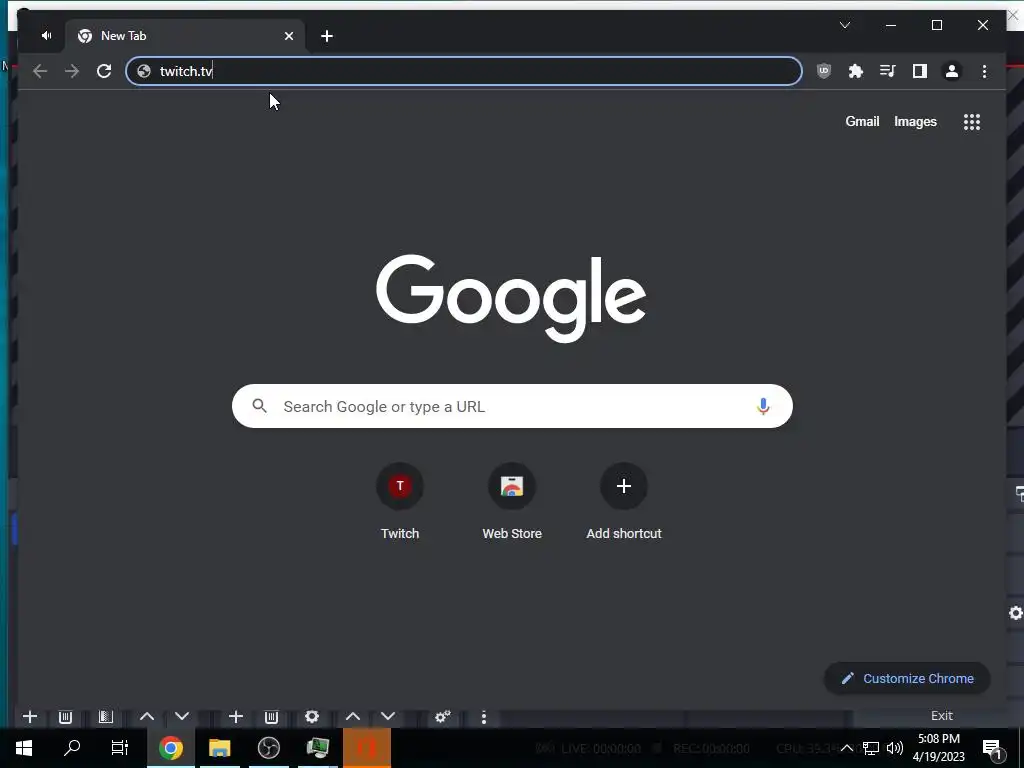Viewport: 1024px width, 768px height.
Task: Open Chrome's three-dot menu
Action: [984, 71]
